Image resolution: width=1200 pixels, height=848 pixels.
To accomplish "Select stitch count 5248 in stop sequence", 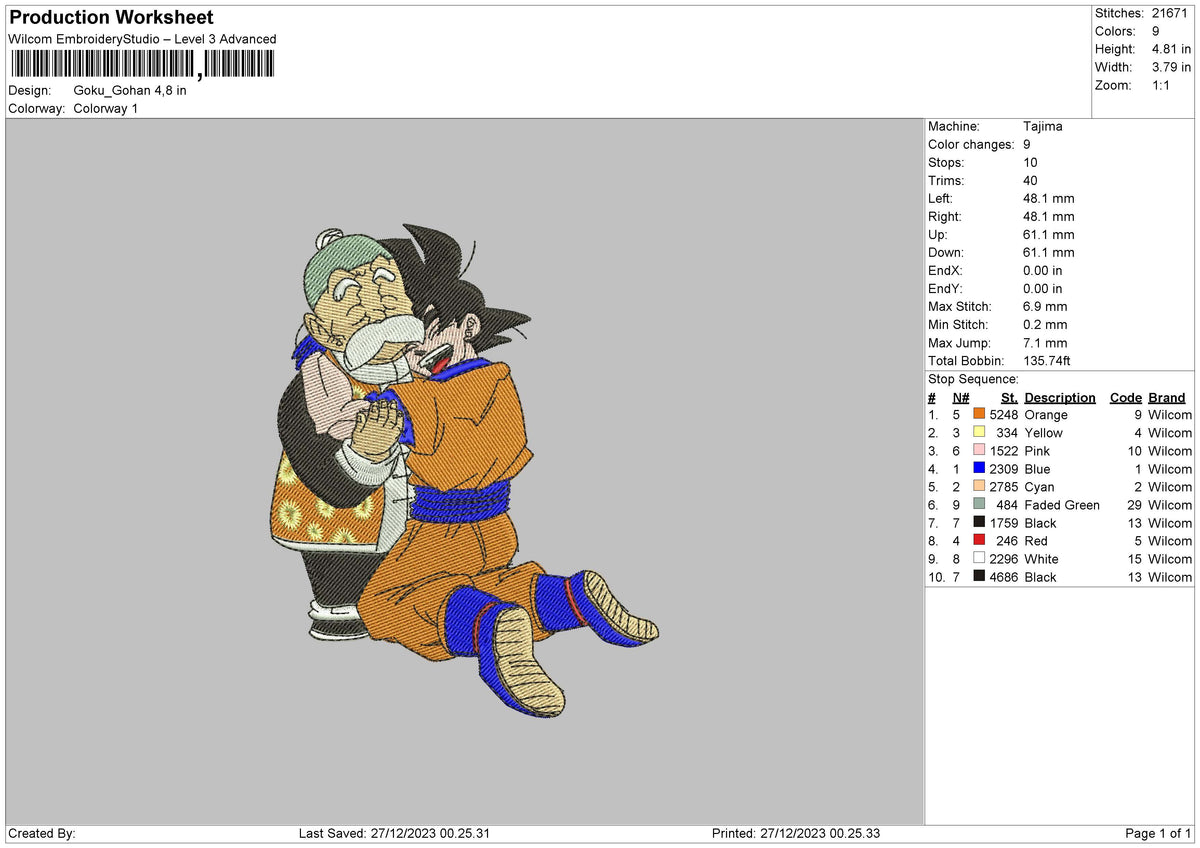I will click(x=1003, y=414).
